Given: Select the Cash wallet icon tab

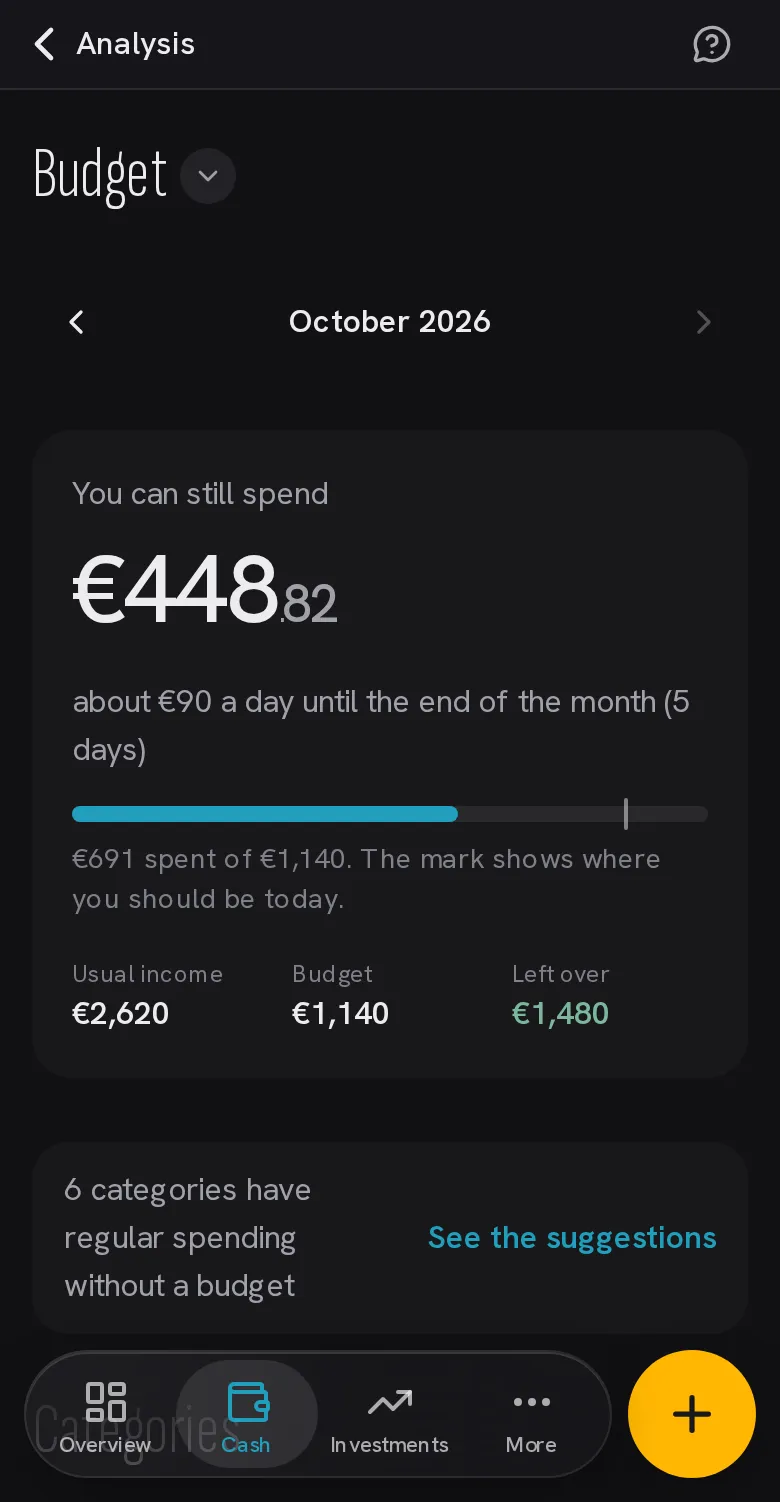Looking at the screenshot, I should 247,1415.
